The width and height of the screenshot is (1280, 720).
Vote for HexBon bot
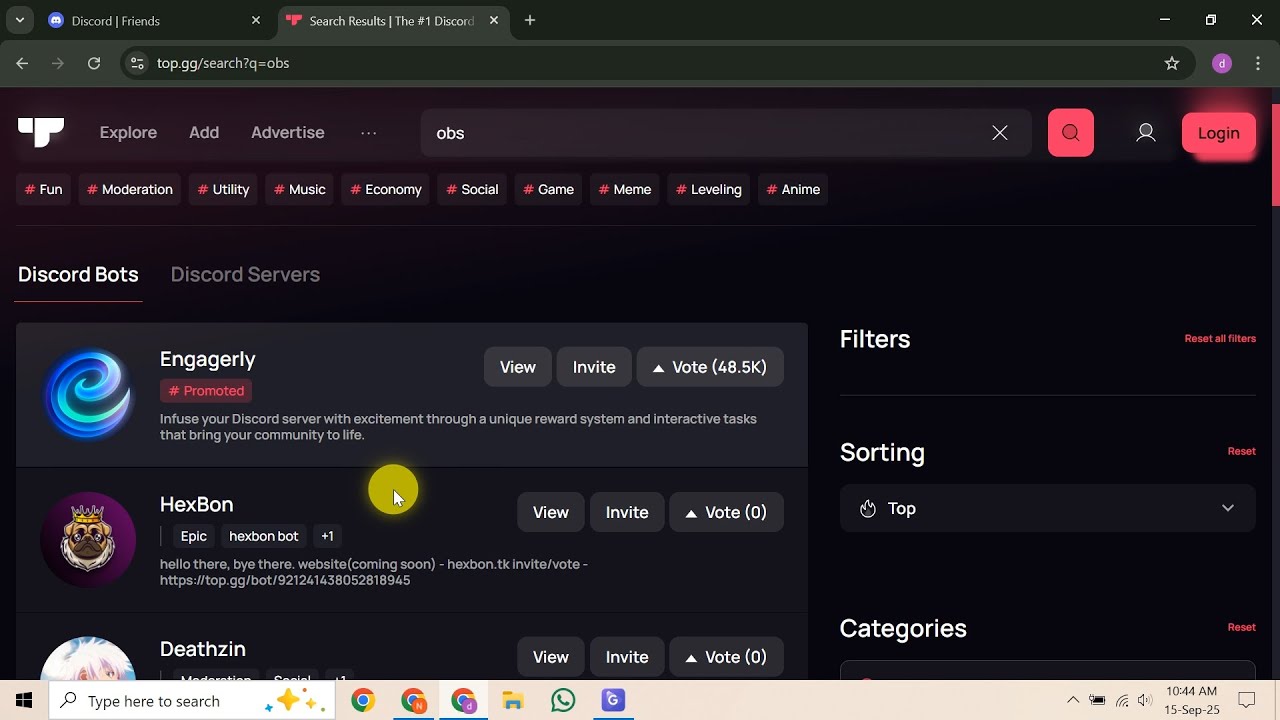726,512
